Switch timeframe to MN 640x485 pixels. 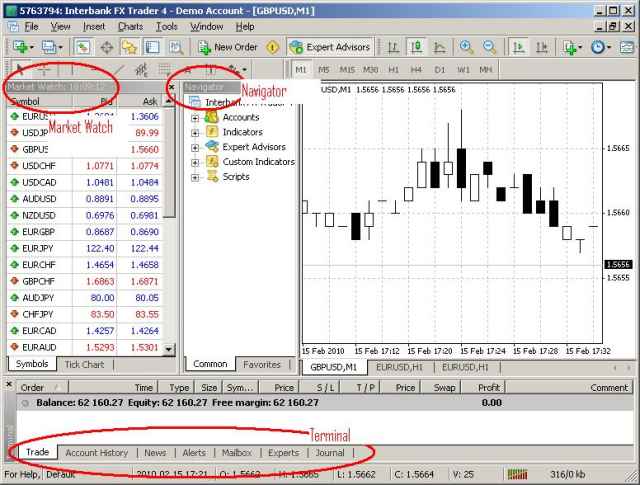coord(485,69)
